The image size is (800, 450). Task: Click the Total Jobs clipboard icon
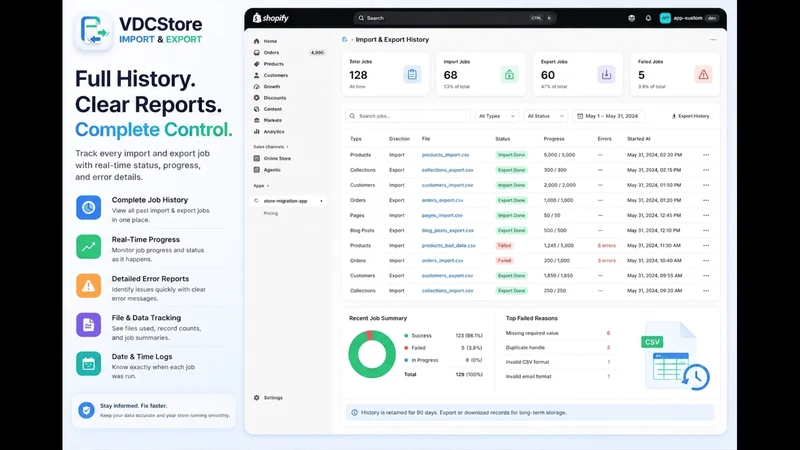pyautogui.click(x=412, y=74)
